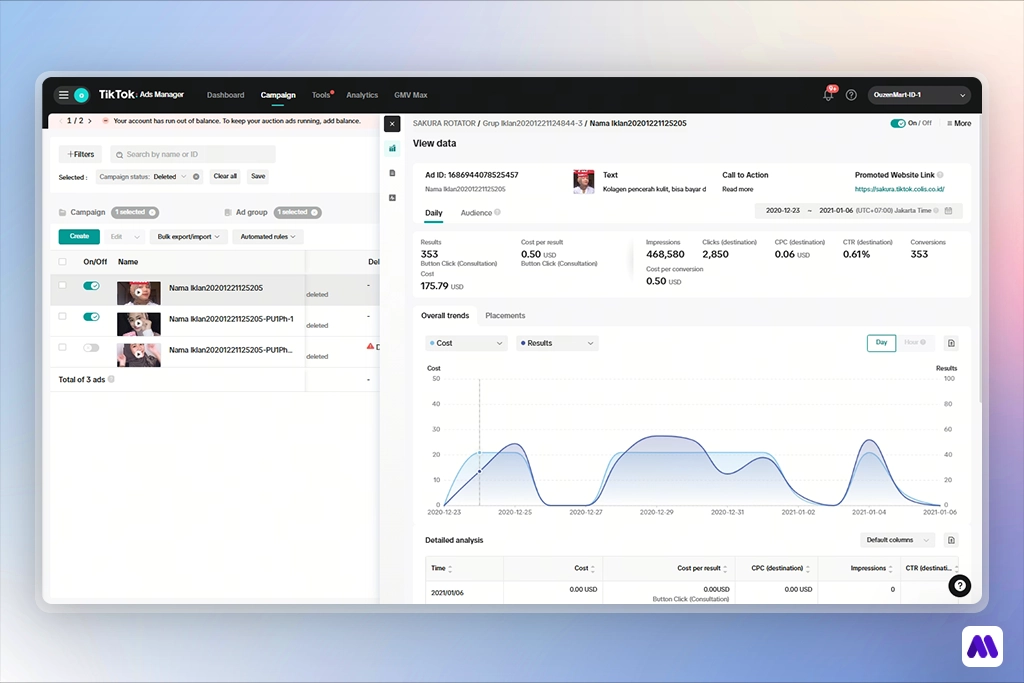Click the chart icon in panel sidebar
The height and width of the screenshot is (683, 1024).
click(x=392, y=148)
